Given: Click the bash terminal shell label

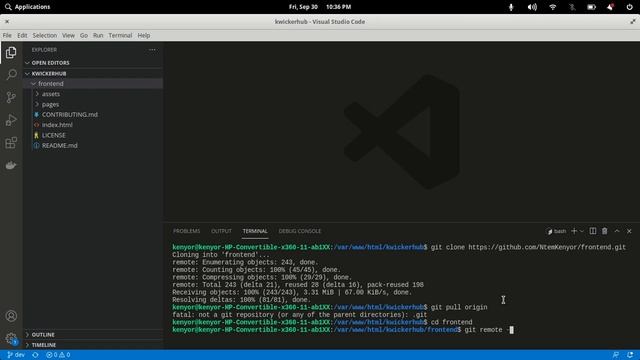Looking at the screenshot, I should point(556,231).
